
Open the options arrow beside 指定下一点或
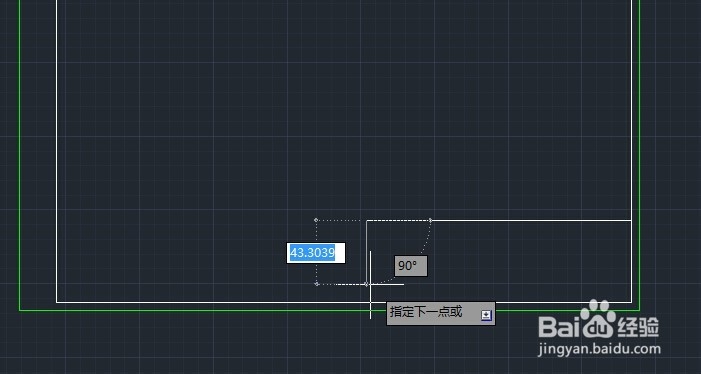pyautogui.click(x=486, y=315)
